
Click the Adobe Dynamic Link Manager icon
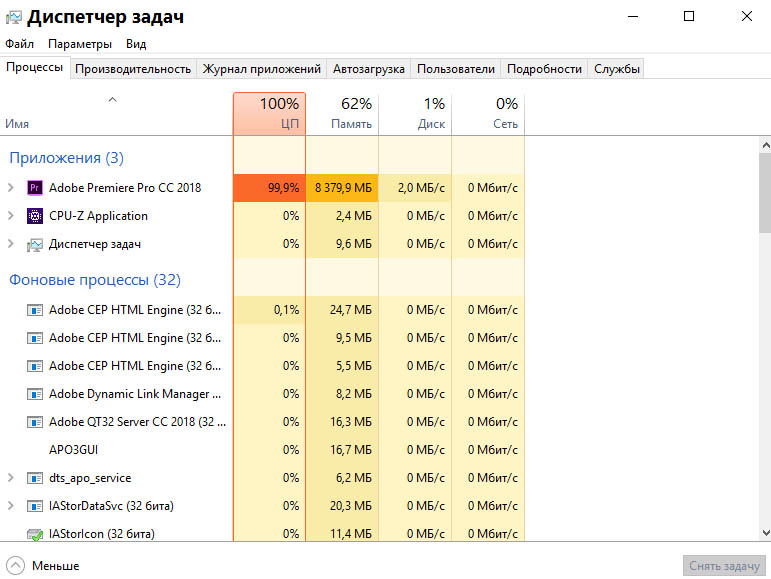(34, 394)
